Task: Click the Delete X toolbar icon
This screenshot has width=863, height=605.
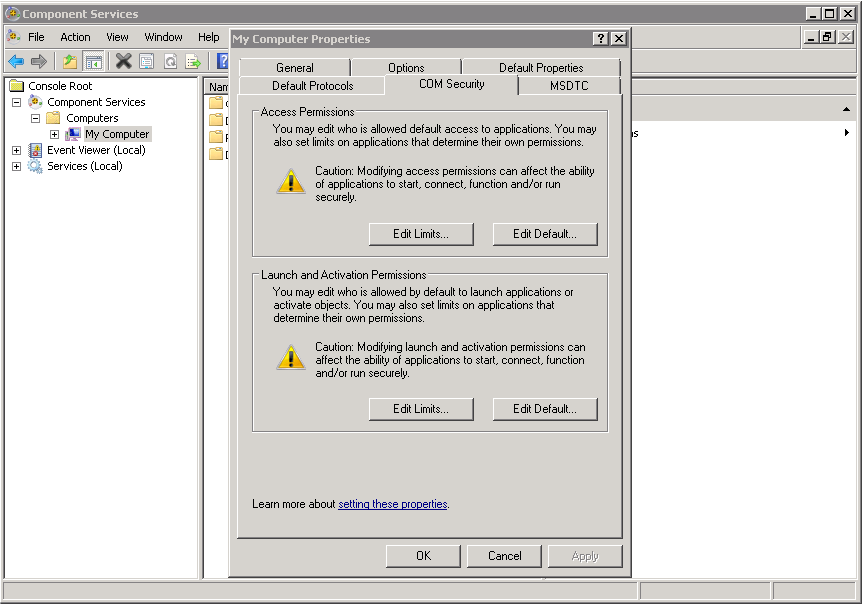Action: (123, 62)
